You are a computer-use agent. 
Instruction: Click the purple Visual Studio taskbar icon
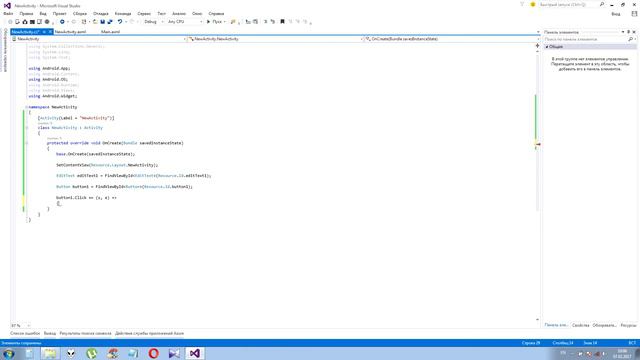point(195,353)
